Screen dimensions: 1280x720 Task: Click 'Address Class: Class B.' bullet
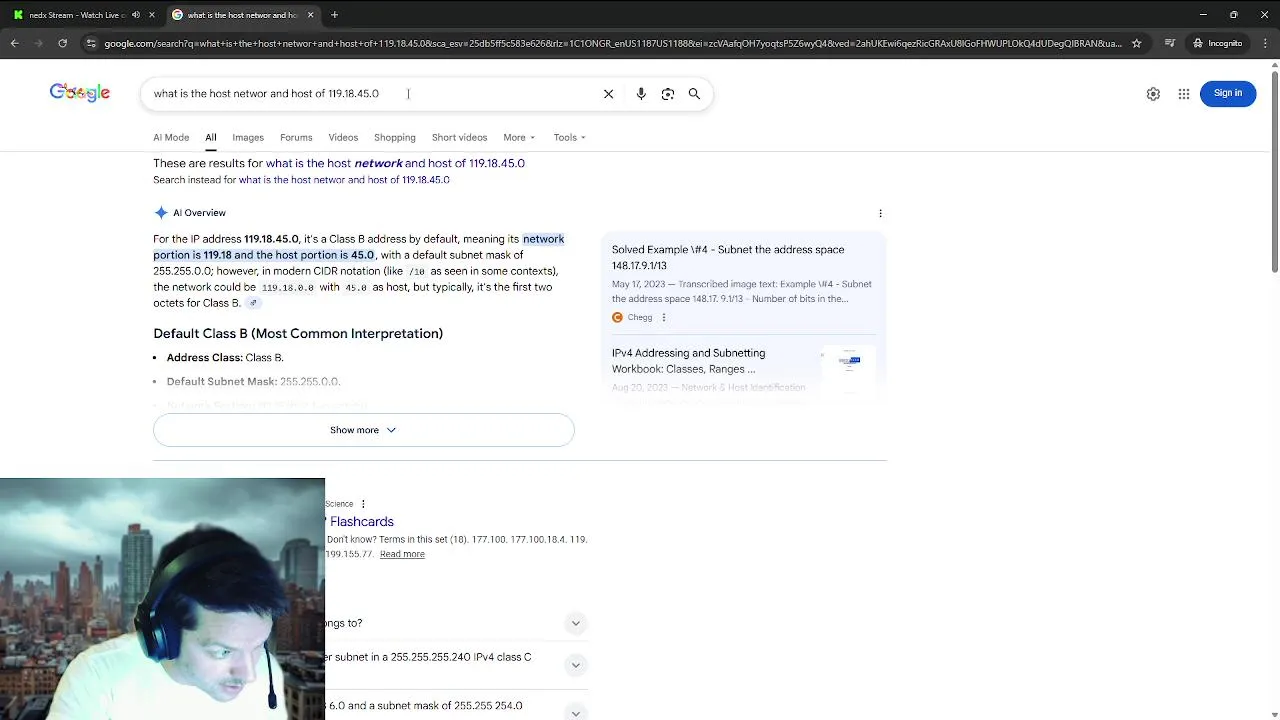(225, 357)
